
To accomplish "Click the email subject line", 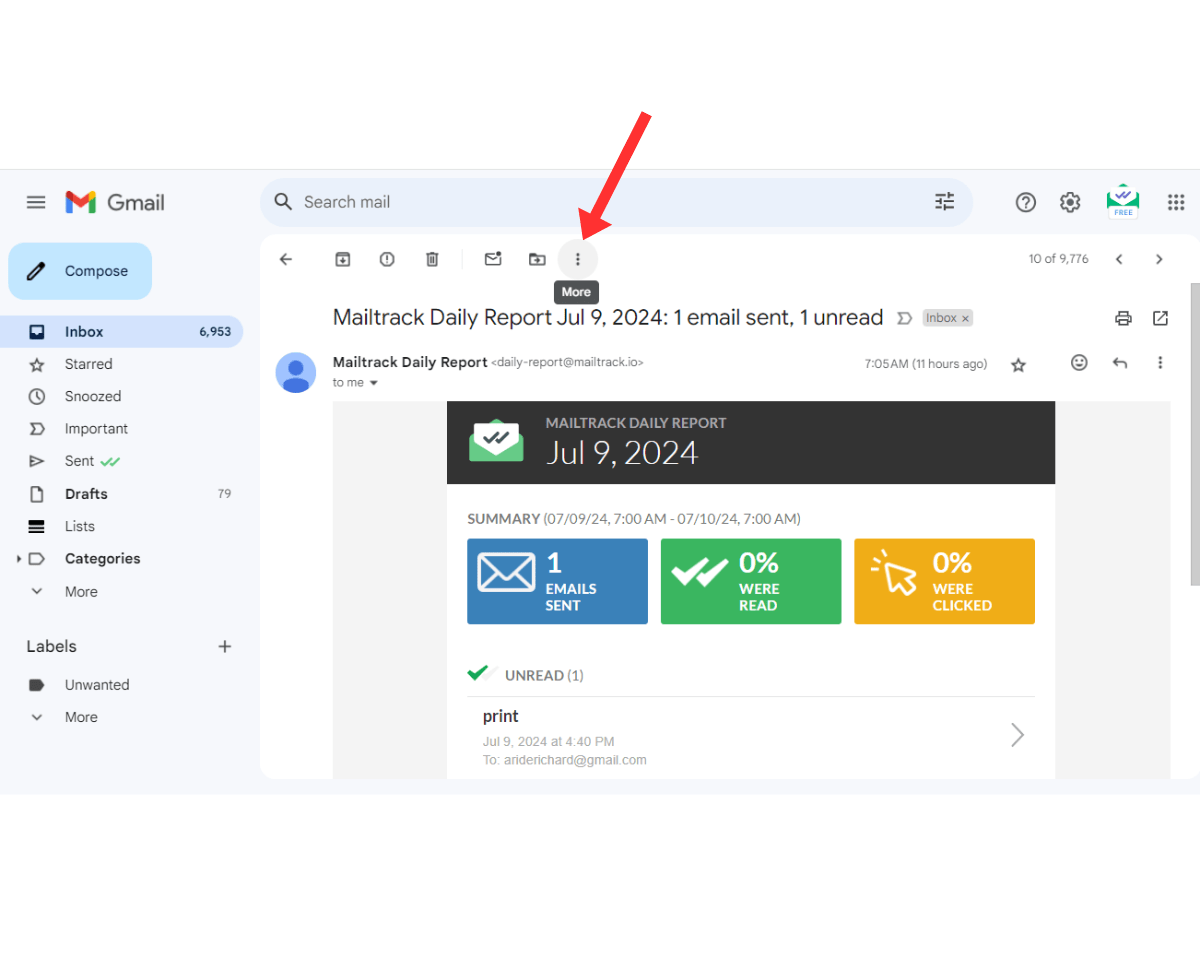I will pyautogui.click(x=608, y=318).
